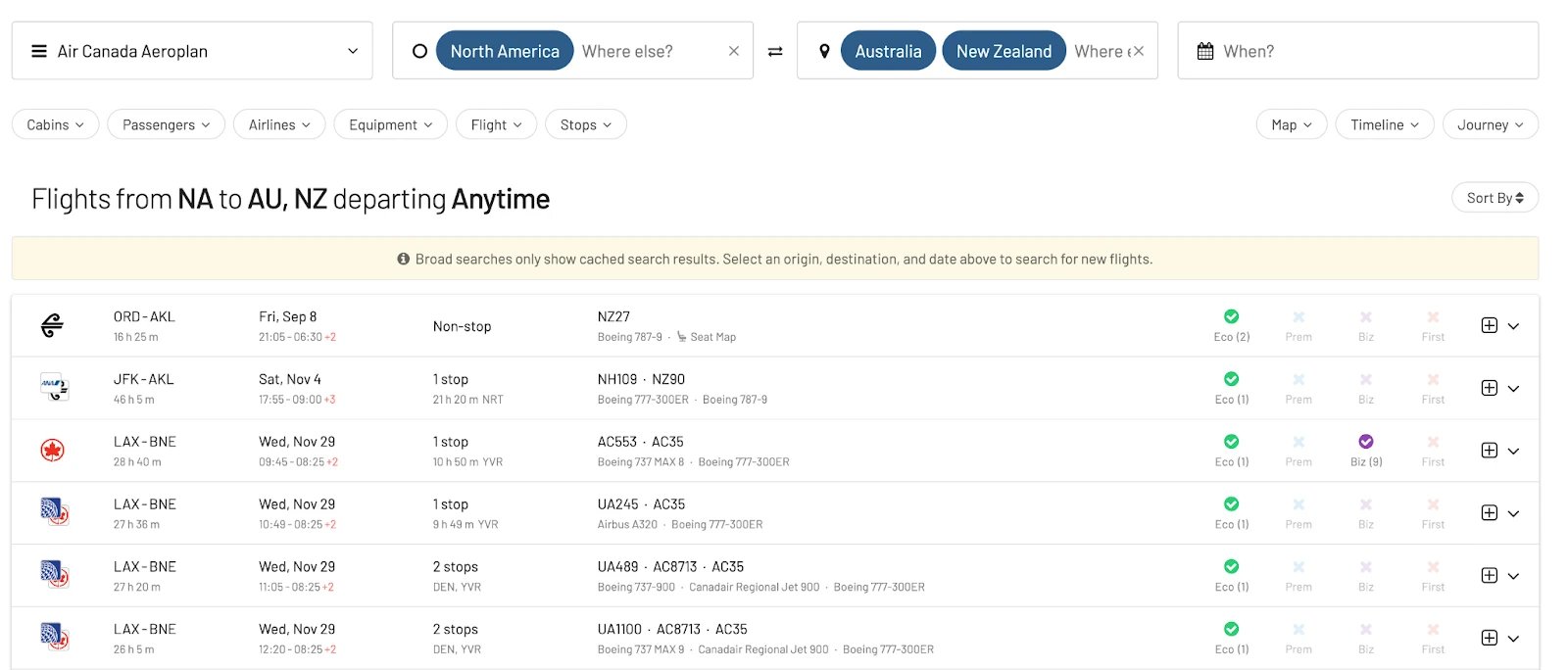Open the Map view dropdown

1292,124
